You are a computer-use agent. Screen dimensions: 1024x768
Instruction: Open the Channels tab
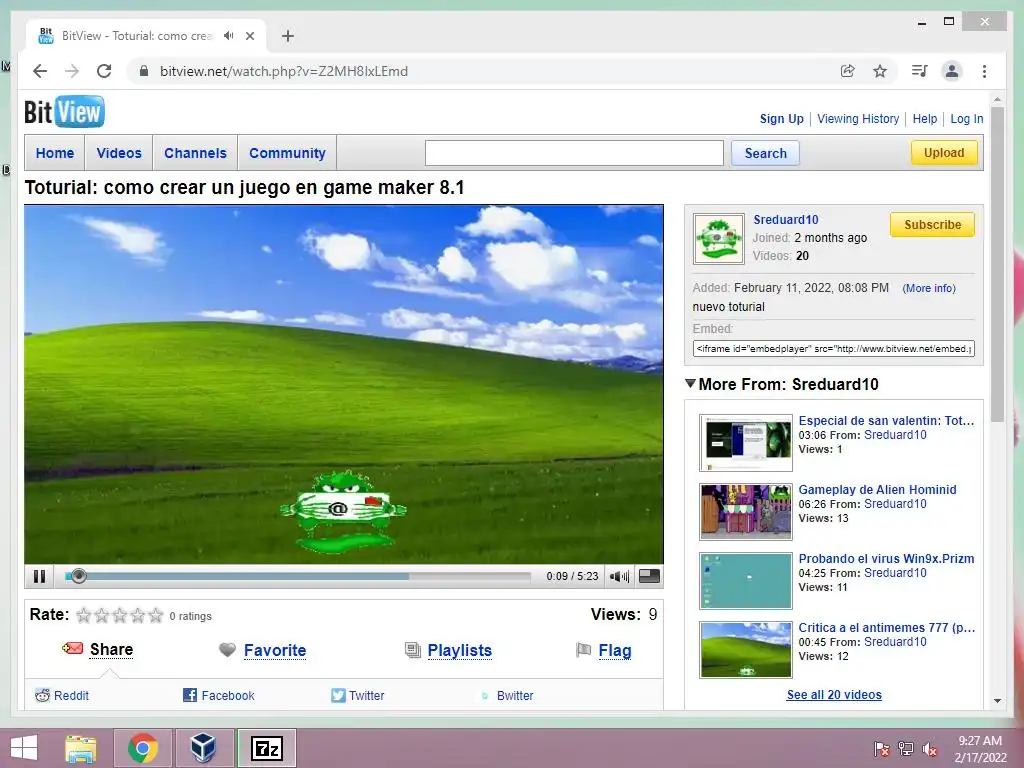pos(195,153)
